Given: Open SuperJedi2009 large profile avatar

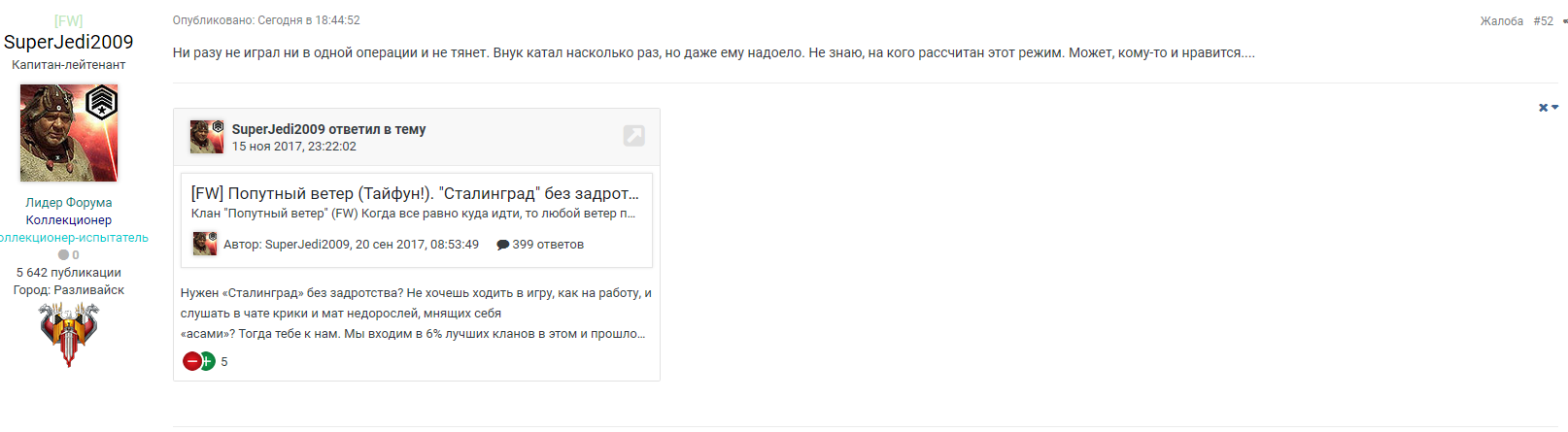Looking at the screenshot, I should (69, 133).
